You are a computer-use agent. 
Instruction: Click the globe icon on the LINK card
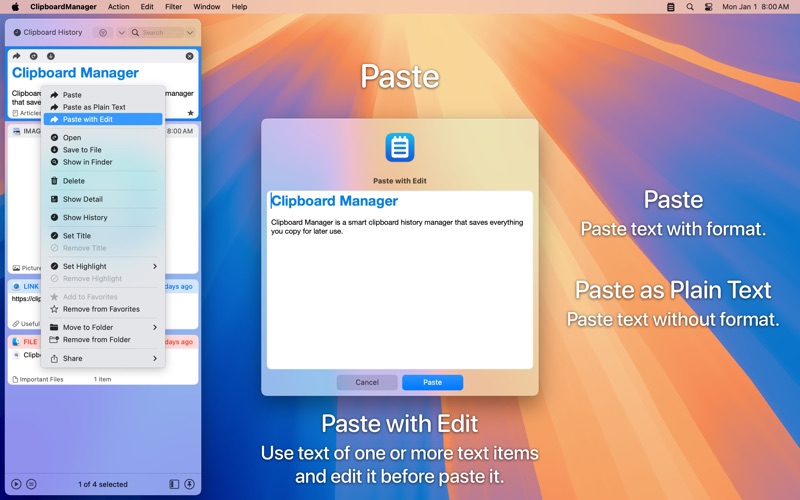(16, 286)
